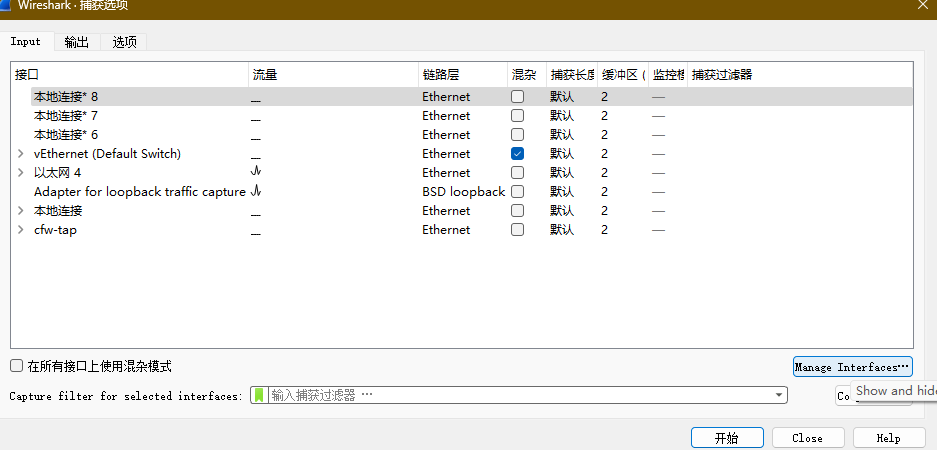Expand the 以太网 4 interface row

(x=21, y=173)
